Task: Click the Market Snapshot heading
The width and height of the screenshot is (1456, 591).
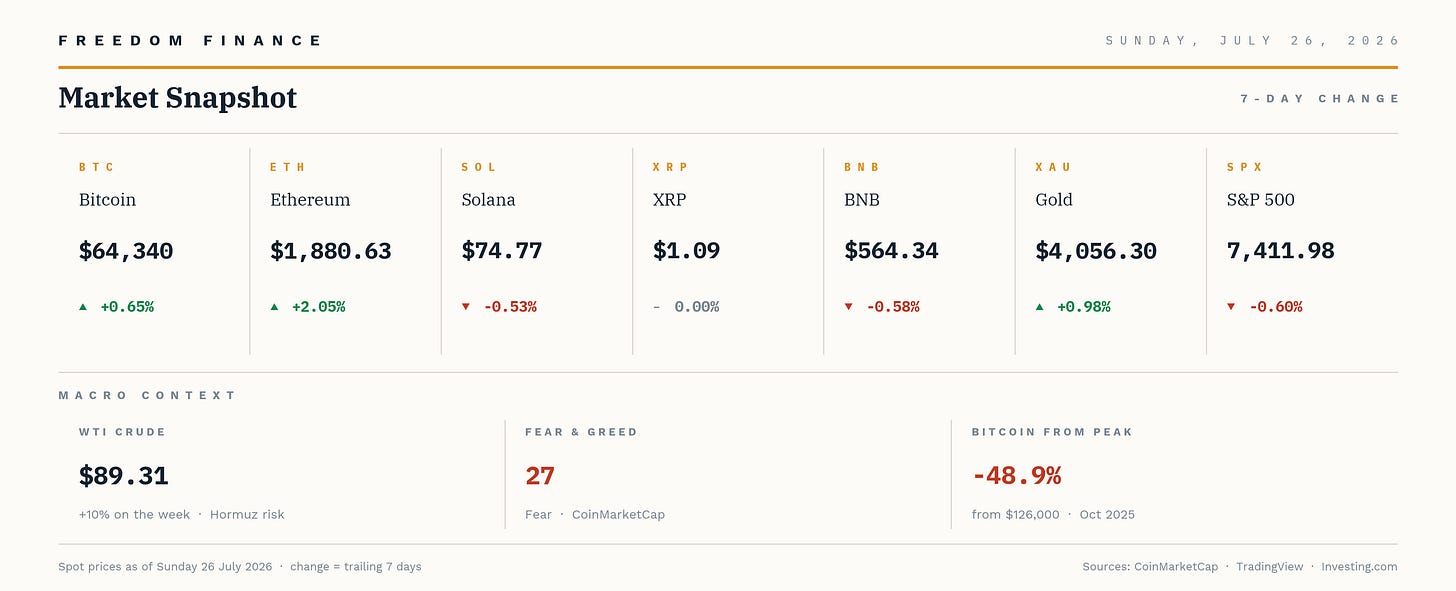Action: pyautogui.click(x=178, y=98)
